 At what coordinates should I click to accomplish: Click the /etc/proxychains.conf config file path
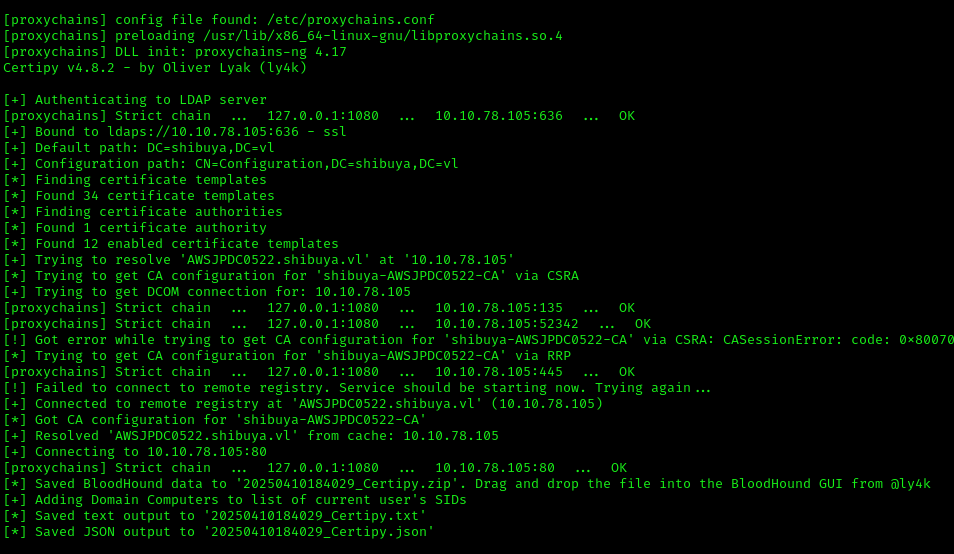351,20
